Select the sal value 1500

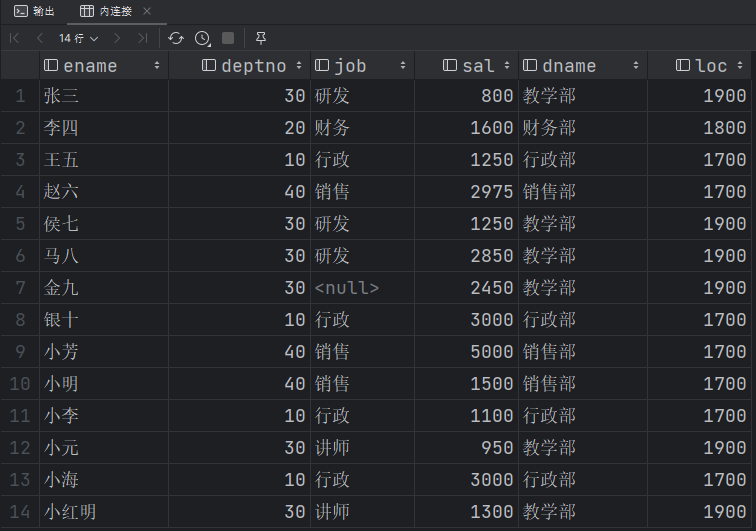(x=466, y=383)
